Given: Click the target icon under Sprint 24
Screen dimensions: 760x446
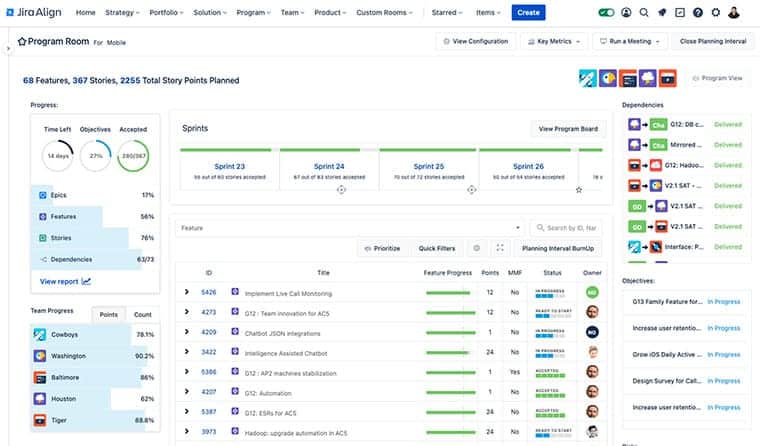Looking at the screenshot, I should click(x=341, y=189).
